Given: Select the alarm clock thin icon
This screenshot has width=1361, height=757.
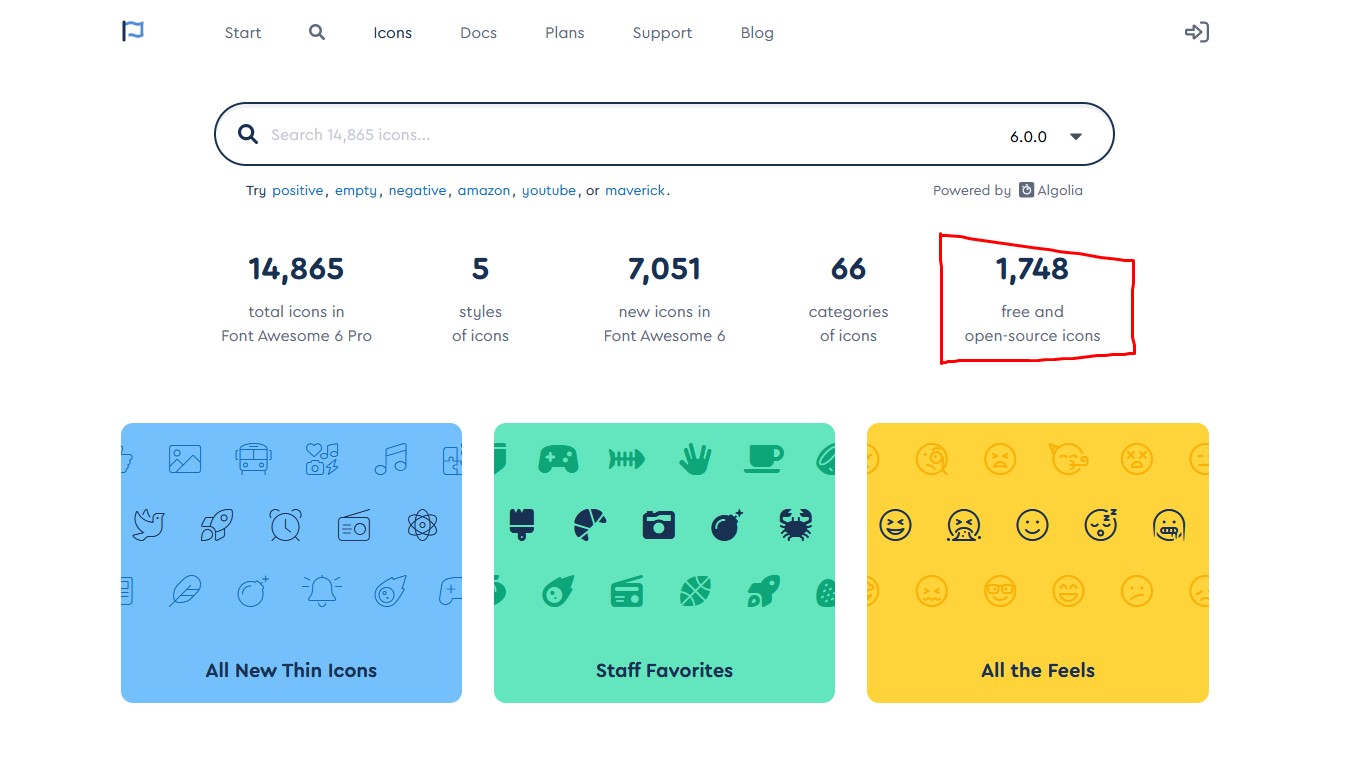Looking at the screenshot, I should coord(286,524).
